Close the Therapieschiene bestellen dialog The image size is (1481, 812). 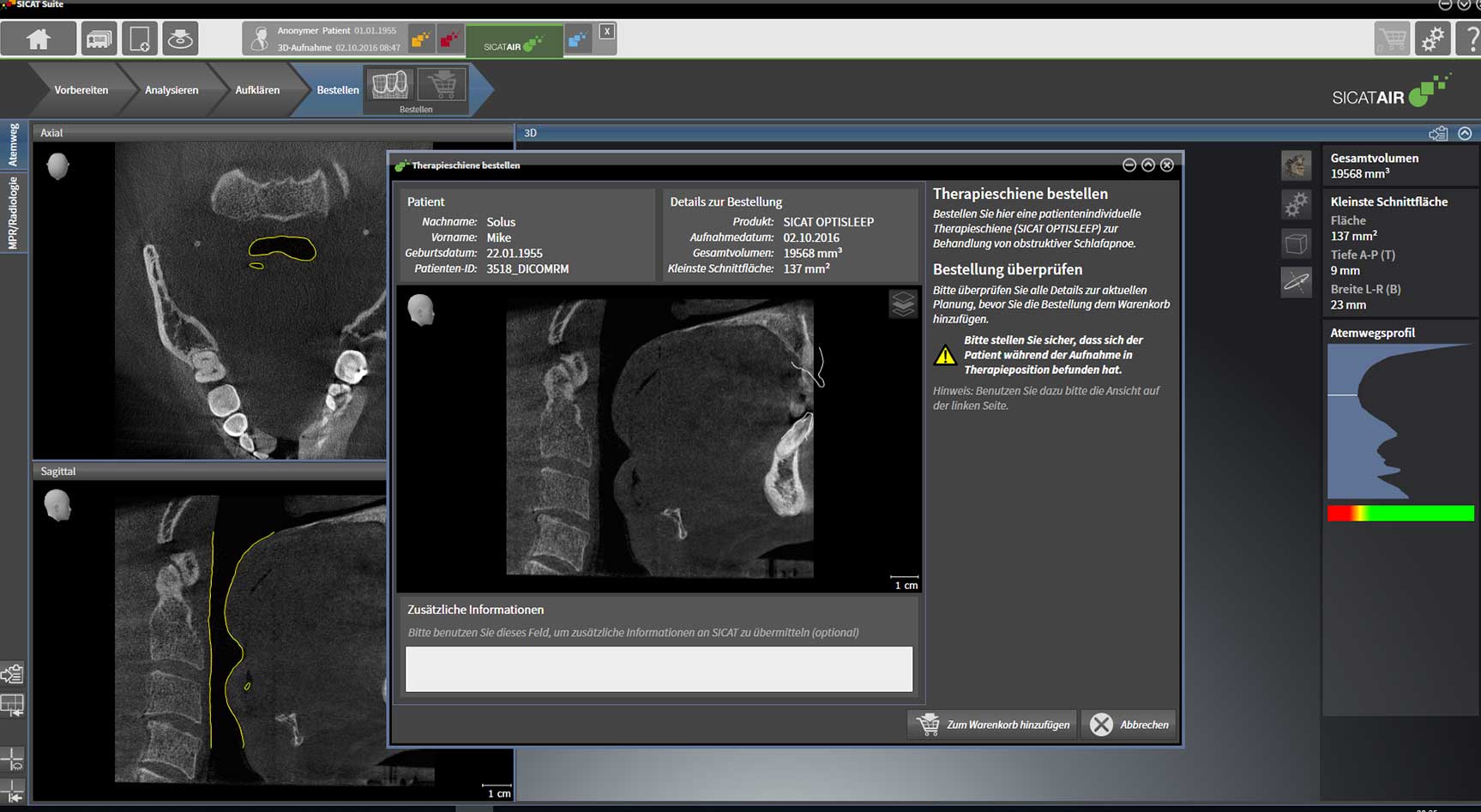pyautogui.click(x=1166, y=165)
